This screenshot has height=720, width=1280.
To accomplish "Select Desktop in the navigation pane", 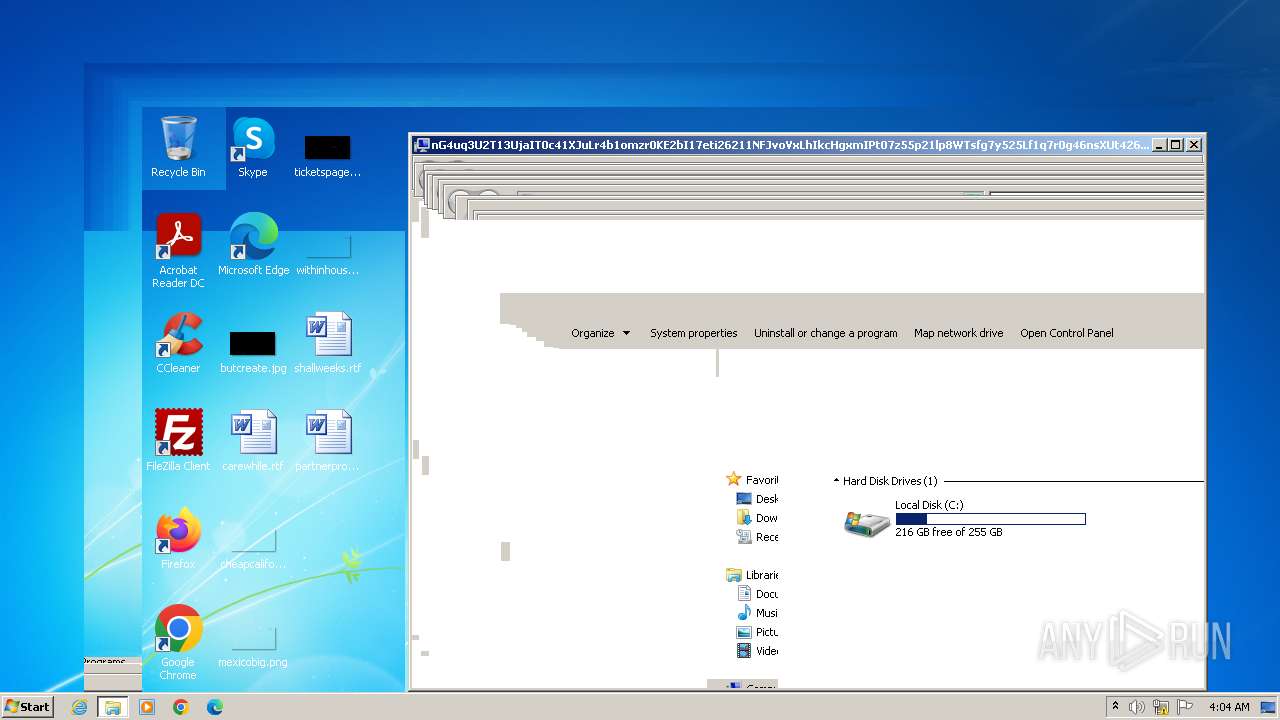I will click(x=757, y=499).
